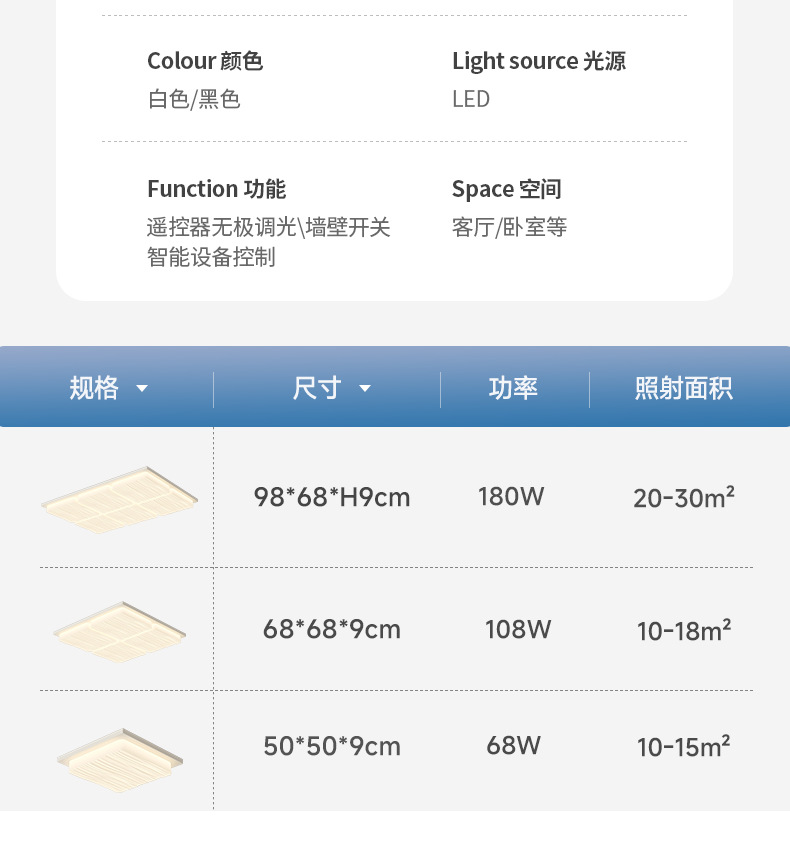Select the 50*50*9cm size cell
Image resolution: width=790 pixels, height=844 pixels.
coord(332,746)
